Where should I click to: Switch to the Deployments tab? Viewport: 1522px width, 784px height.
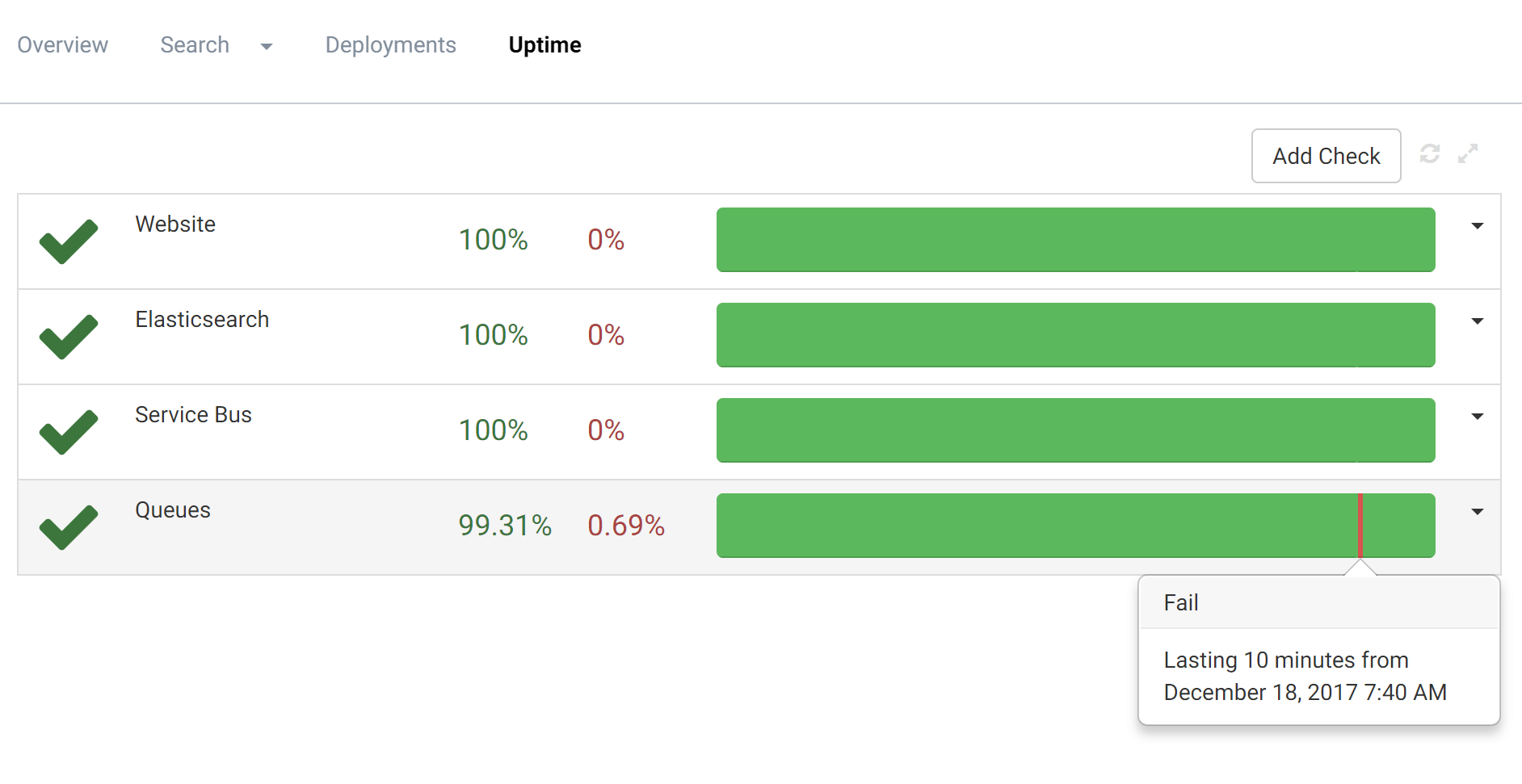pyautogui.click(x=391, y=45)
